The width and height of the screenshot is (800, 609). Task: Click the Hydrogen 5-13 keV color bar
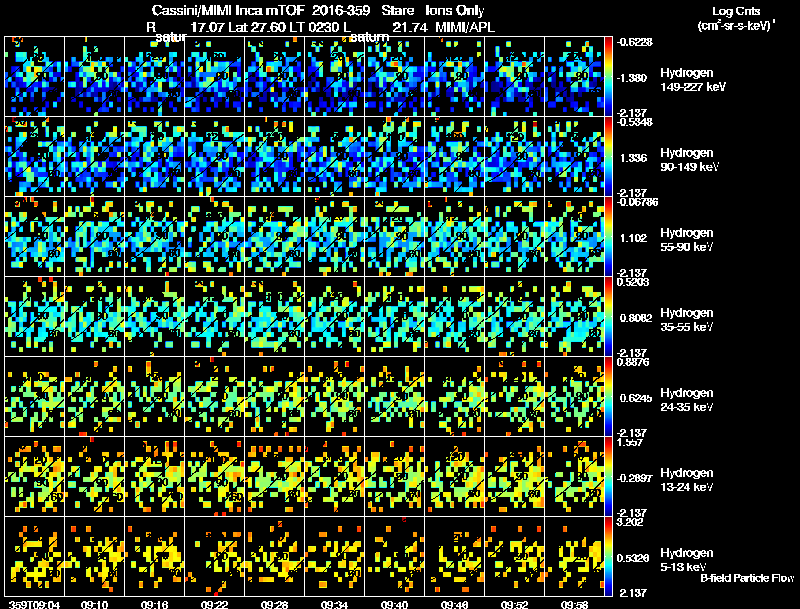click(x=608, y=556)
